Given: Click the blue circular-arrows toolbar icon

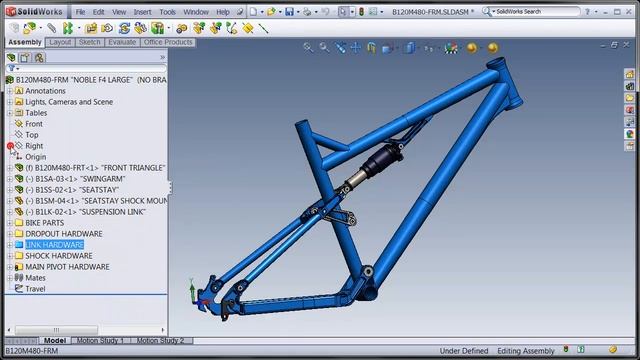Looking at the screenshot, I should tap(124, 28).
